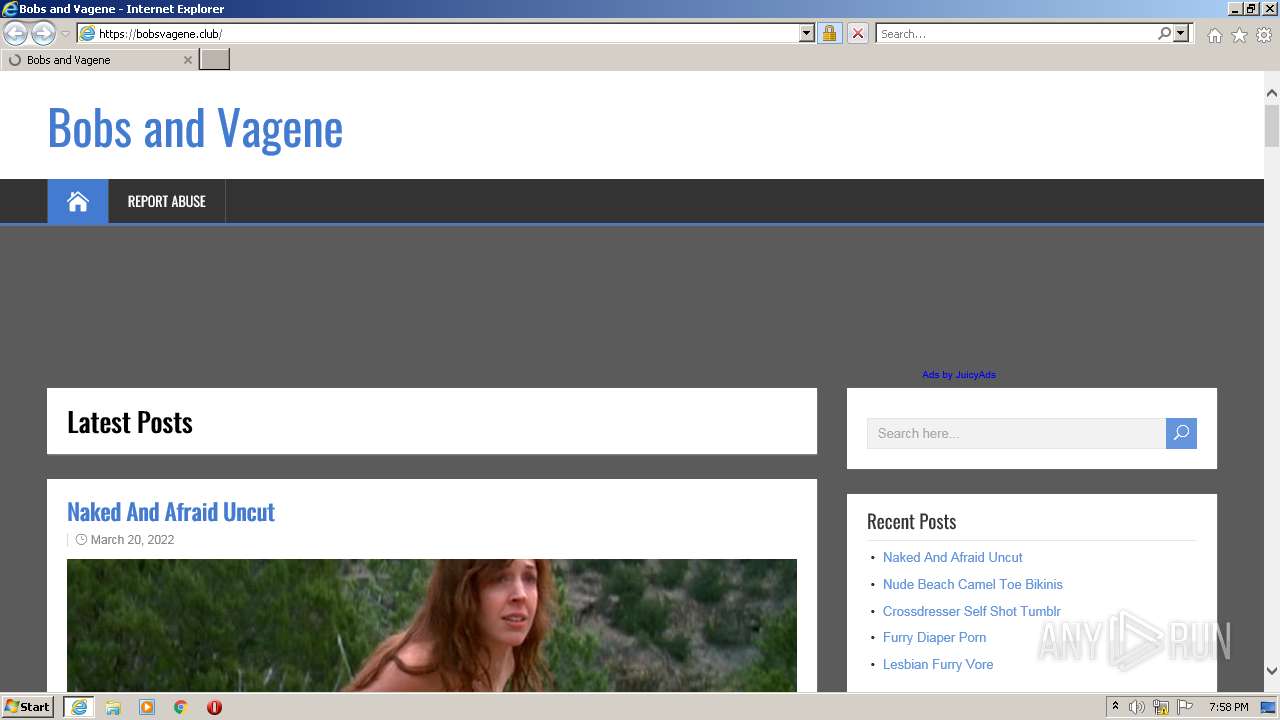The width and height of the screenshot is (1280, 720).
Task: Click the browser Forward arrow button
Action: pos(43,34)
